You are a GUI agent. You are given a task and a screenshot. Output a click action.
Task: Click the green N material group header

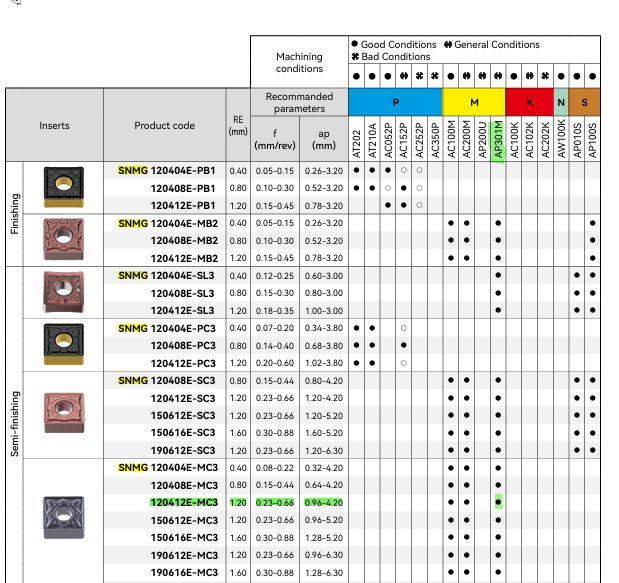(561, 102)
